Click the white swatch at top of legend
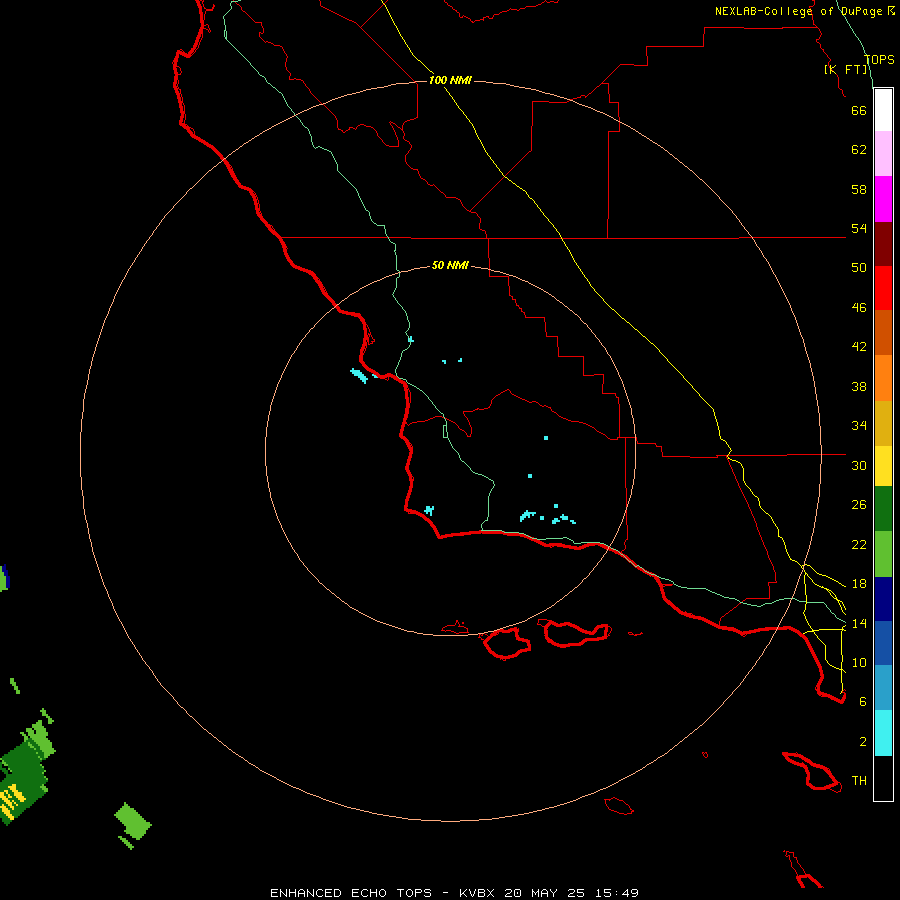Viewport: 900px width, 900px height. click(883, 110)
